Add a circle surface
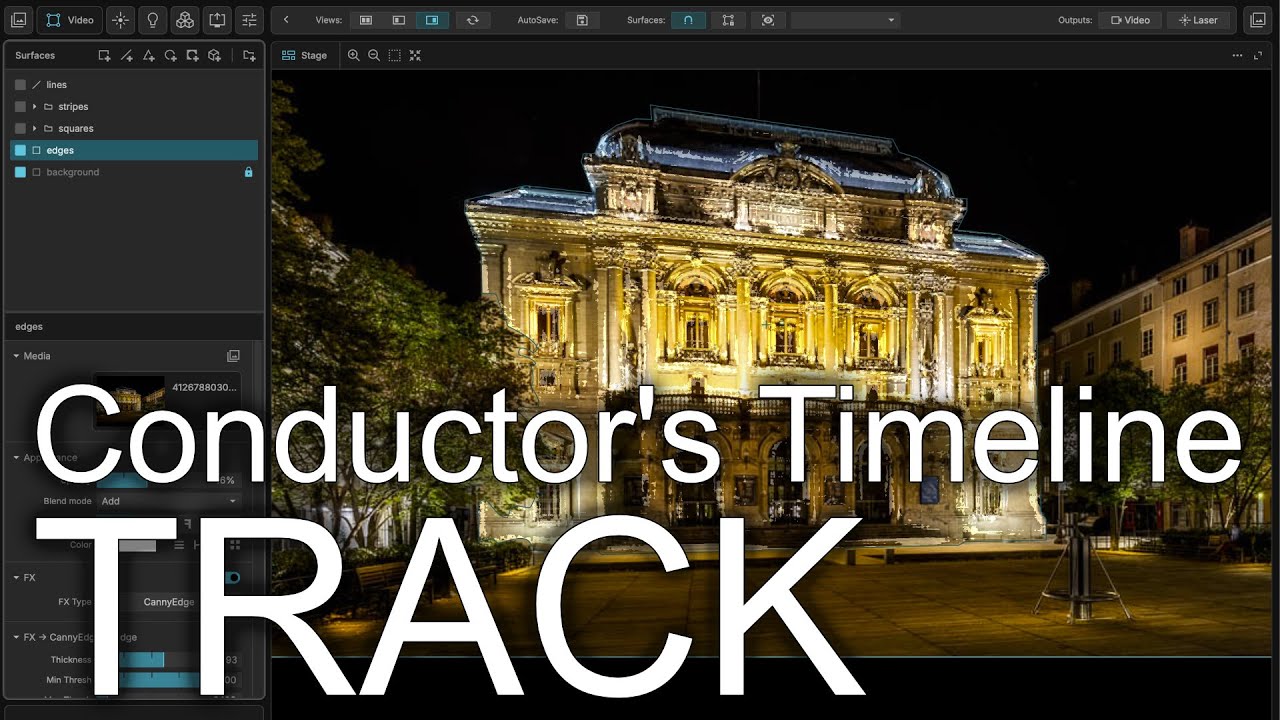The width and height of the screenshot is (1280, 720). pos(171,55)
